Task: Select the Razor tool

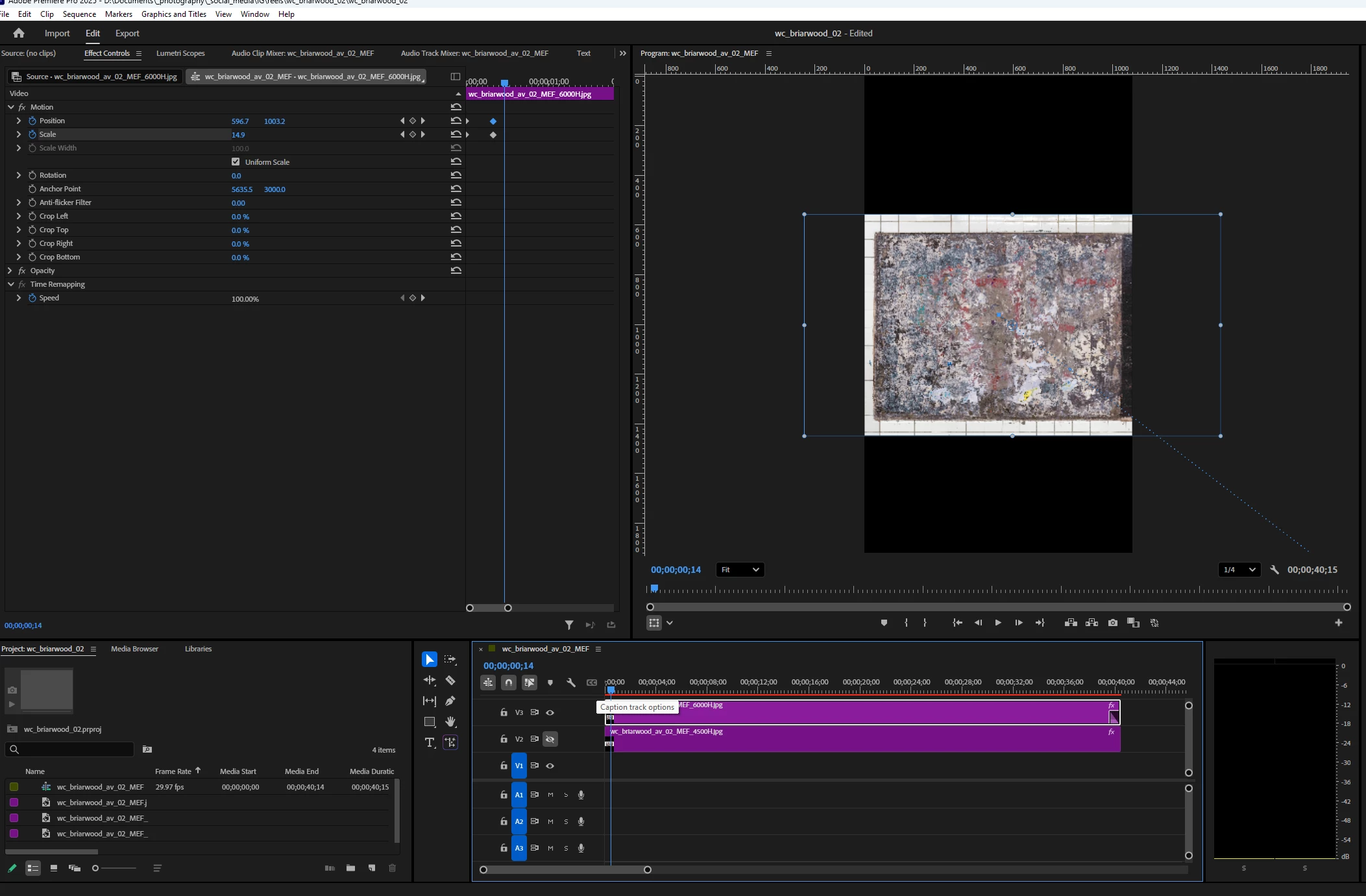Action: click(x=450, y=681)
